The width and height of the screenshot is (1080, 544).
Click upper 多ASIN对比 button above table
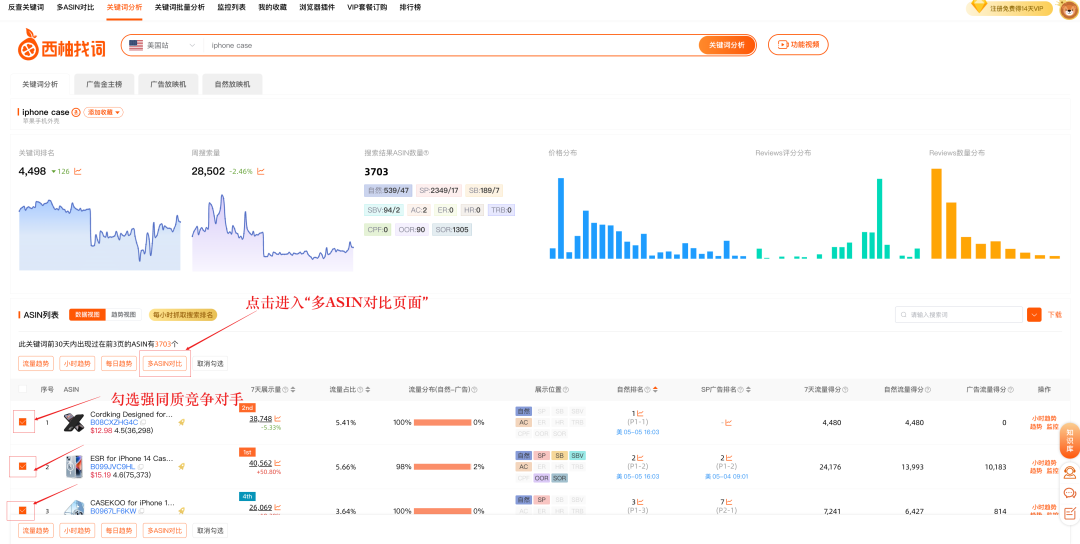(x=165, y=364)
